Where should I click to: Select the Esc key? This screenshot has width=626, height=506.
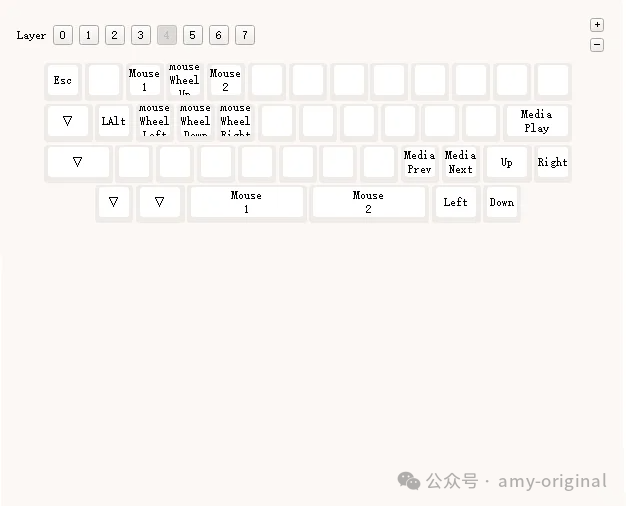[63, 81]
